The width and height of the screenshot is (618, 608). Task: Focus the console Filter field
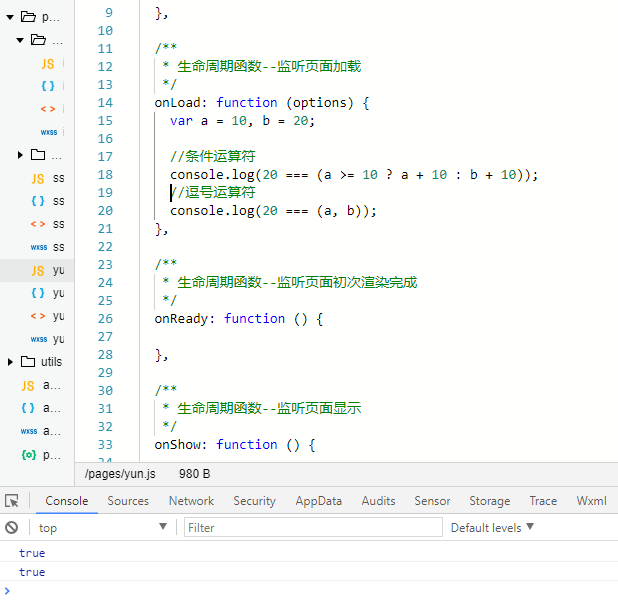pyautogui.click(x=313, y=527)
